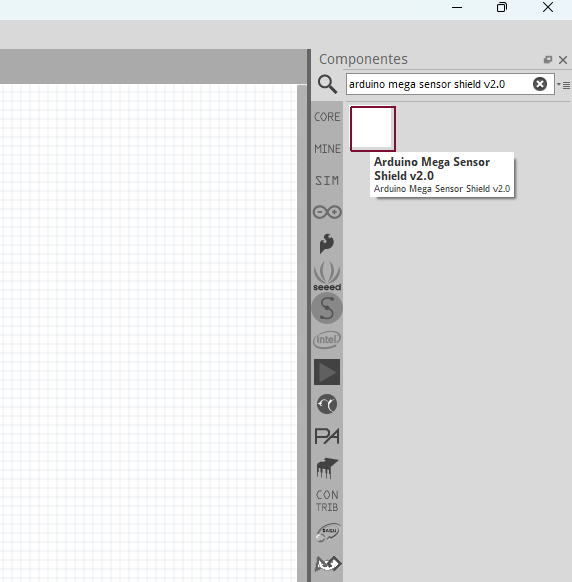Open the round curved-arrow logo bin

pyautogui.click(x=327, y=404)
